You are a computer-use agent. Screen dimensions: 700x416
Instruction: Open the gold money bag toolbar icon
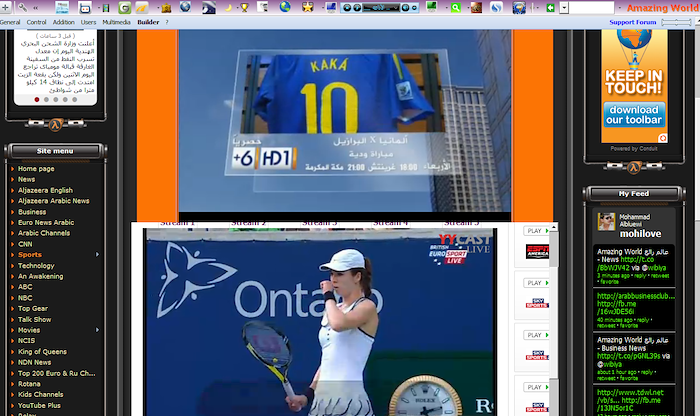[167, 8]
